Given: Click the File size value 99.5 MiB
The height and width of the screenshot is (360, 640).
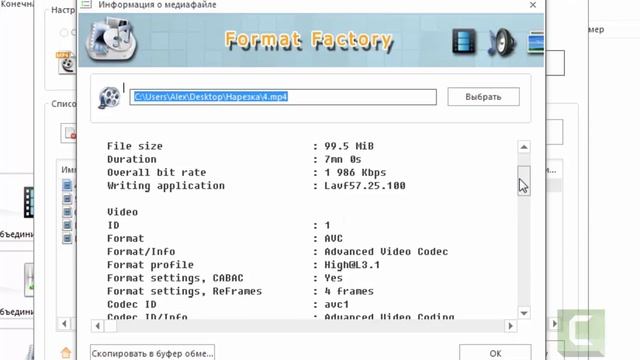Looking at the screenshot, I should (349, 146).
